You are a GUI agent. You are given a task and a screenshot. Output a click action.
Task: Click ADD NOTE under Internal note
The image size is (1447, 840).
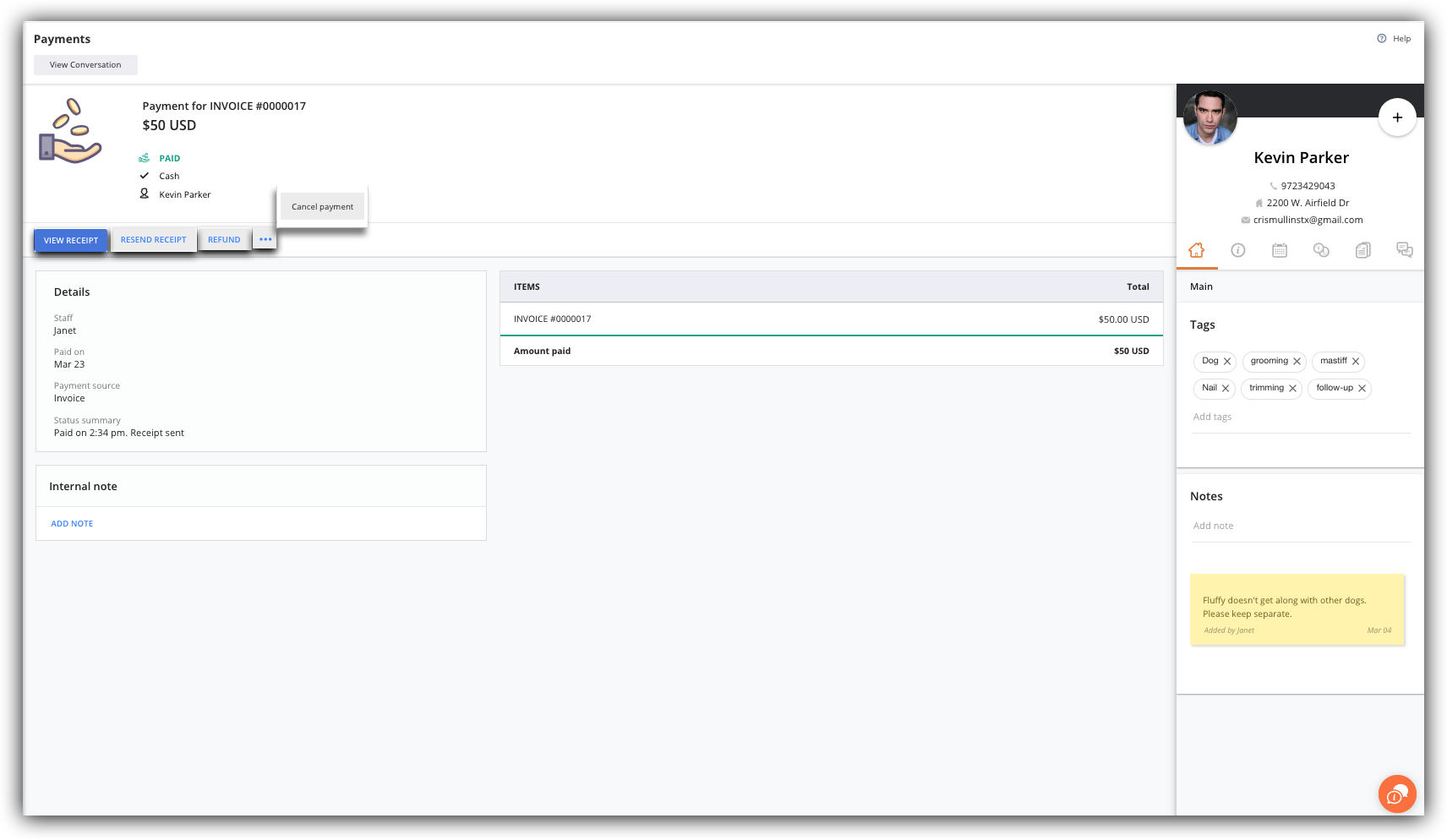pyautogui.click(x=72, y=524)
